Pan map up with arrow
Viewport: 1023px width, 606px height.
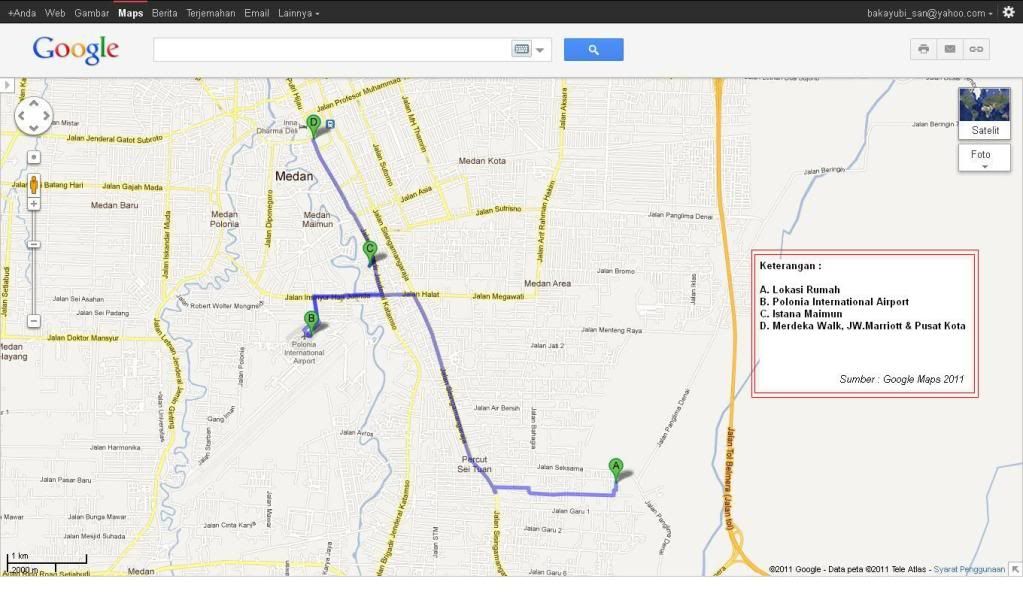click(33, 104)
